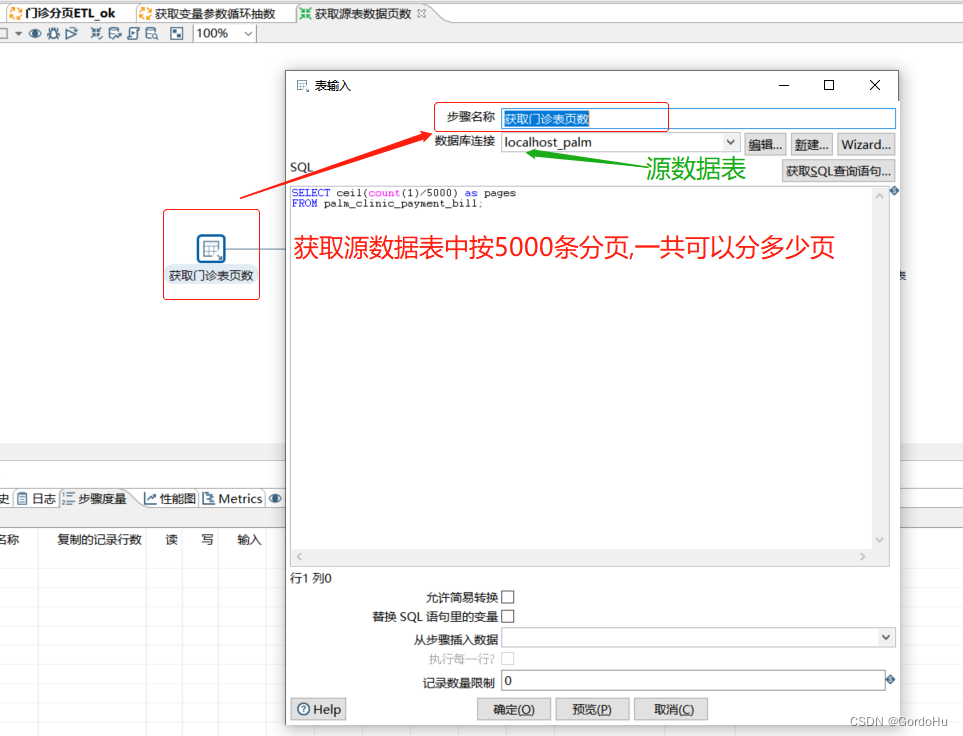963x736 pixels.
Task: Click the Help button
Action: [319, 710]
